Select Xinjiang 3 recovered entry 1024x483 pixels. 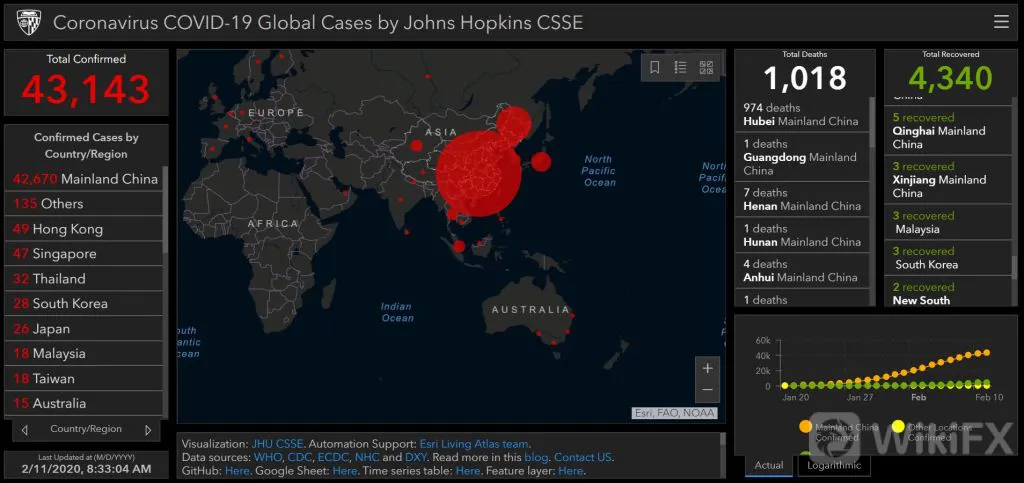pyautogui.click(x=948, y=179)
